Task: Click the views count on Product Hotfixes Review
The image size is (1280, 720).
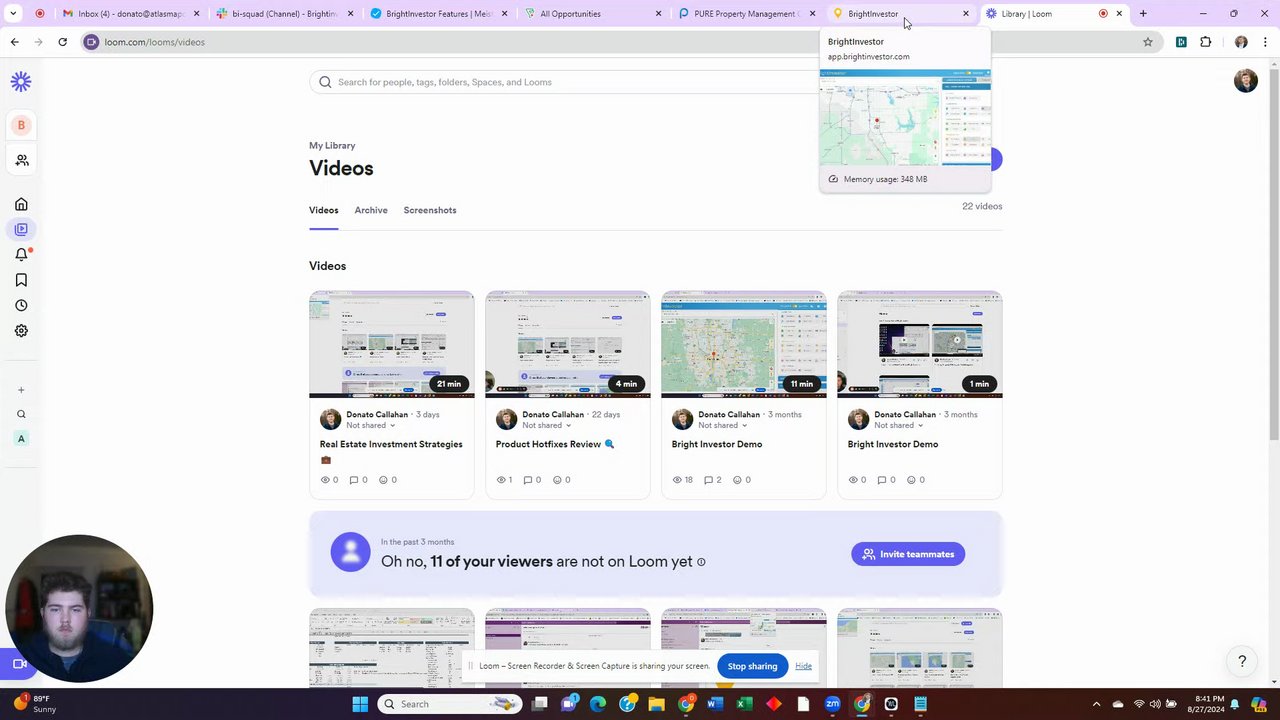Action: tap(504, 480)
